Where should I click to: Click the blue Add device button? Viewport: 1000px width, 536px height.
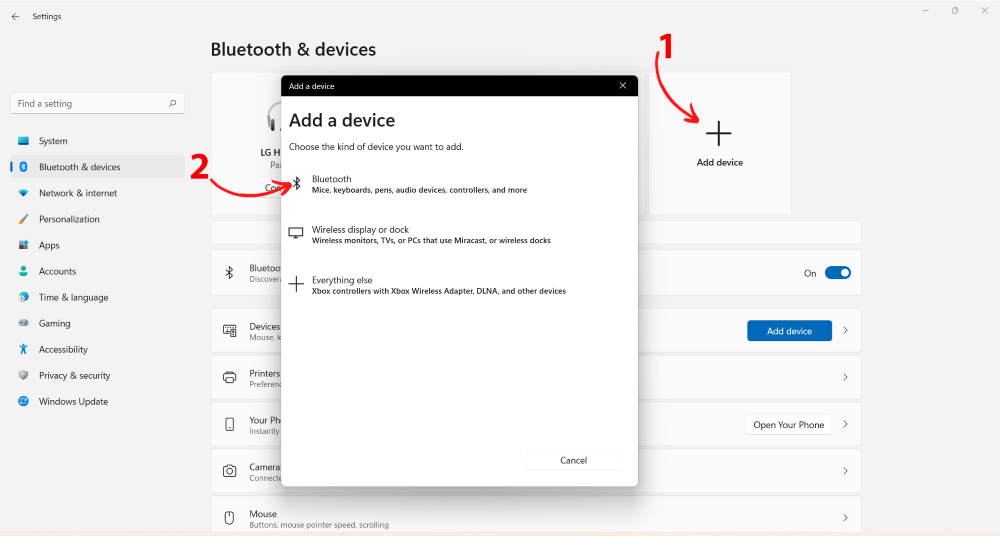pyautogui.click(x=789, y=331)
